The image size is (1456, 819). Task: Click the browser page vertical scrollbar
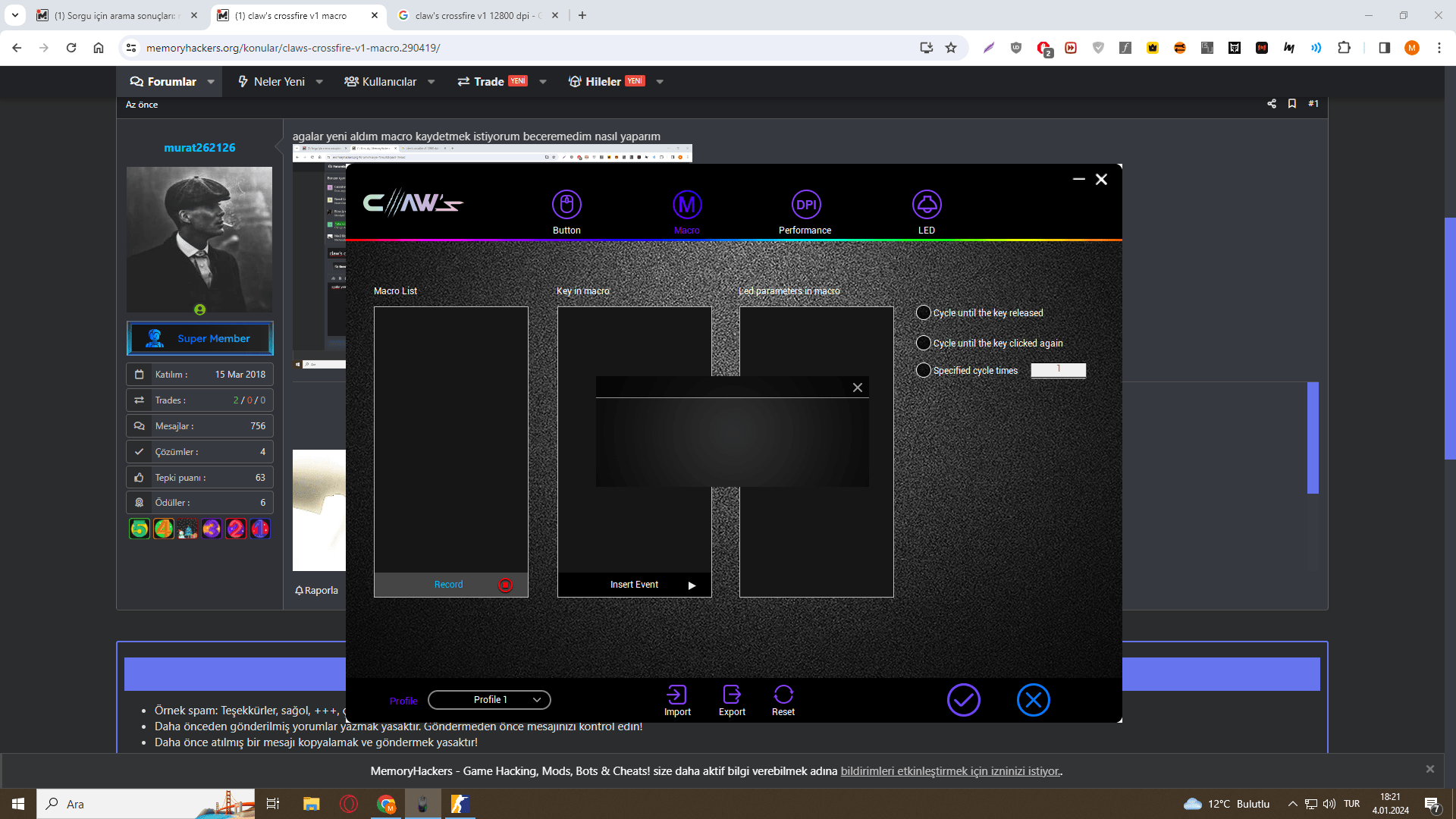[x=1450, y=338]
